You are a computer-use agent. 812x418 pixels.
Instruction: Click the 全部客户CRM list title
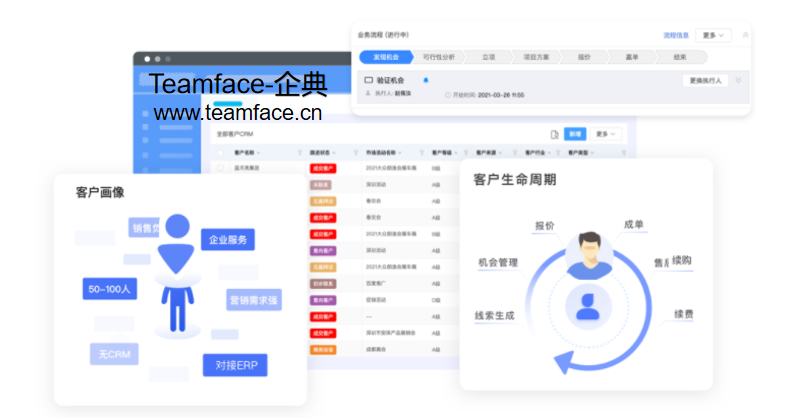(235, 134)
